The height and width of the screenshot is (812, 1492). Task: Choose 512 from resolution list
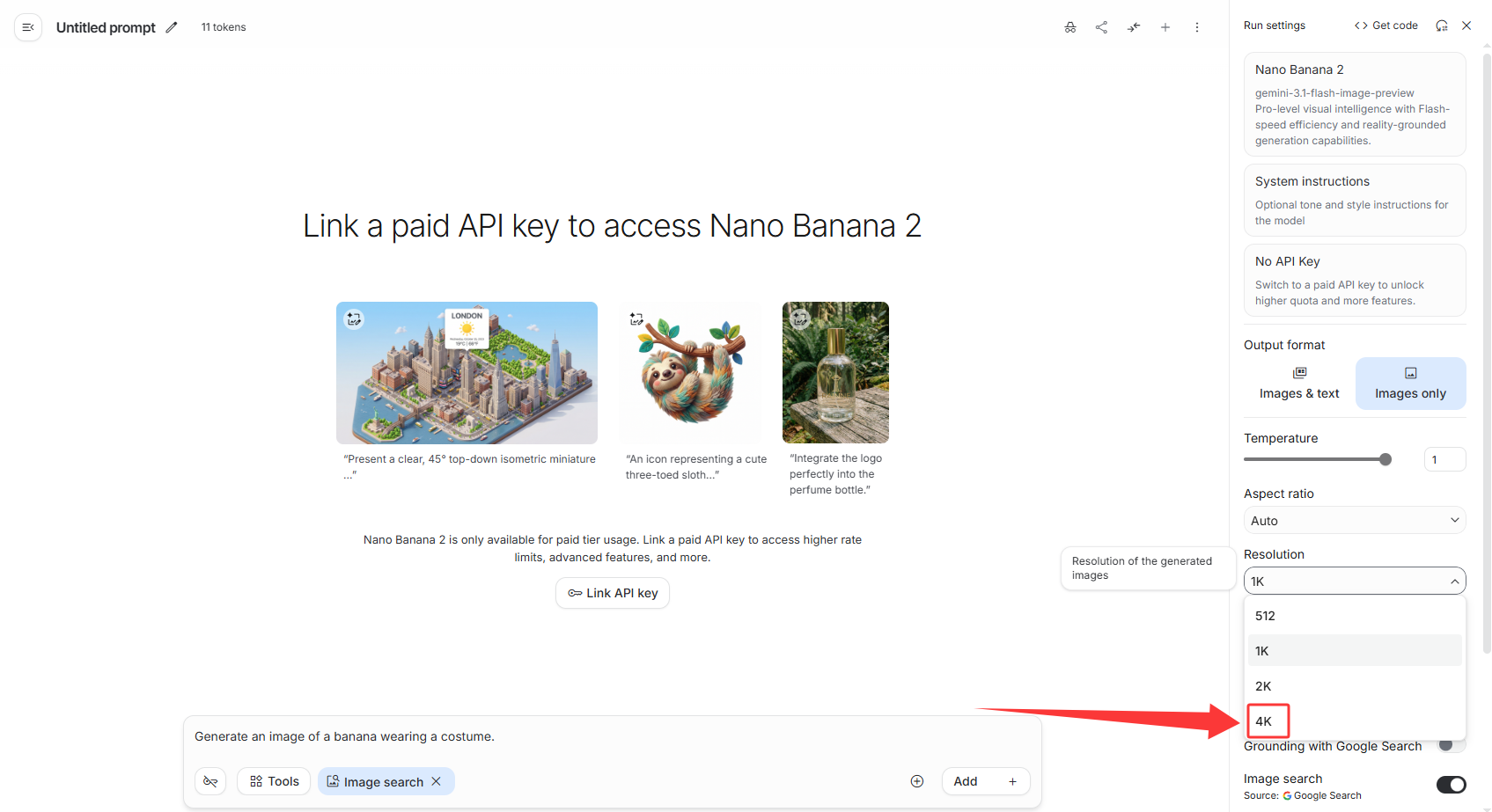1355,616
